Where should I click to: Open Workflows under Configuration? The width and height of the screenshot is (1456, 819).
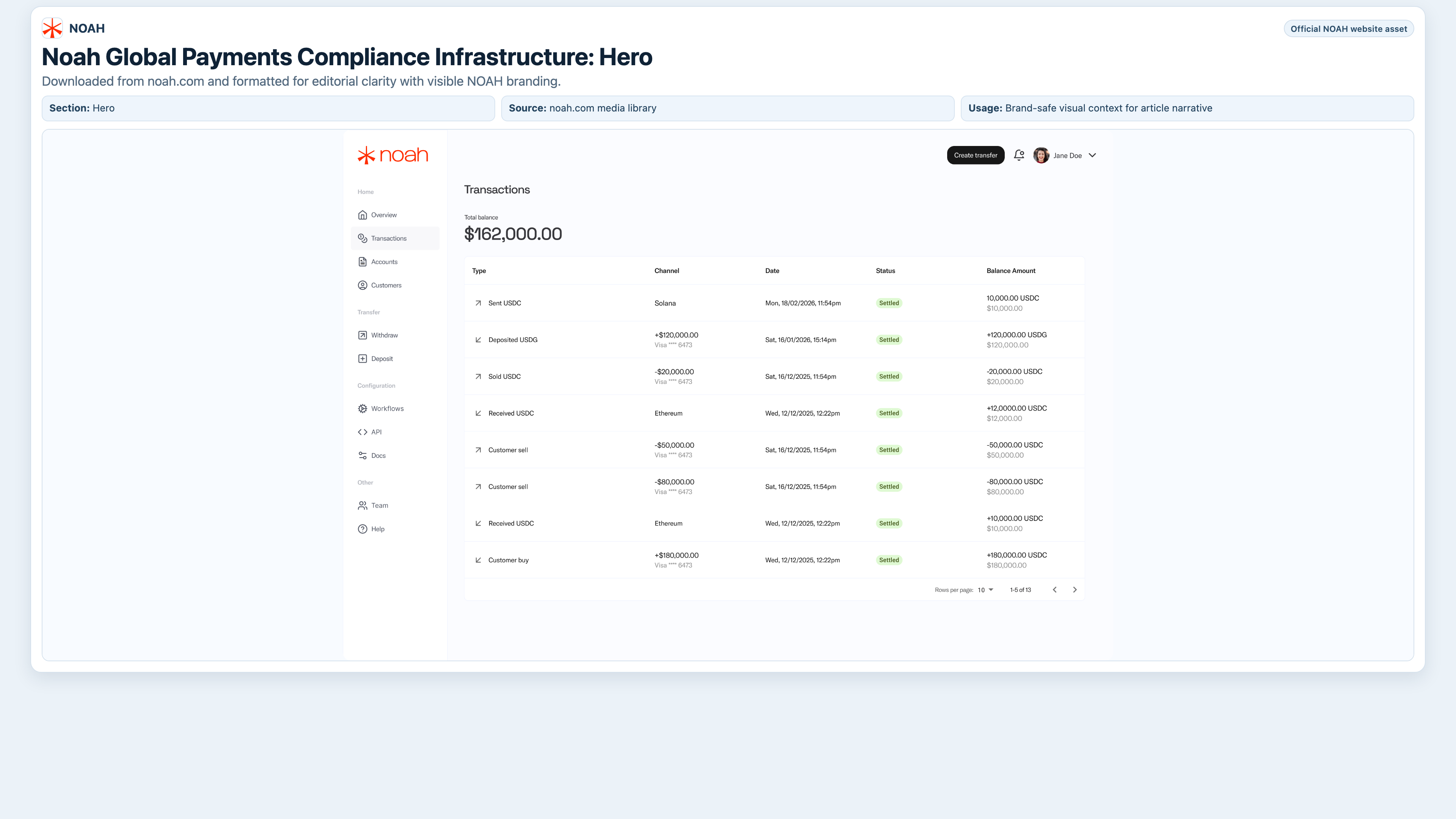point(387,408)
